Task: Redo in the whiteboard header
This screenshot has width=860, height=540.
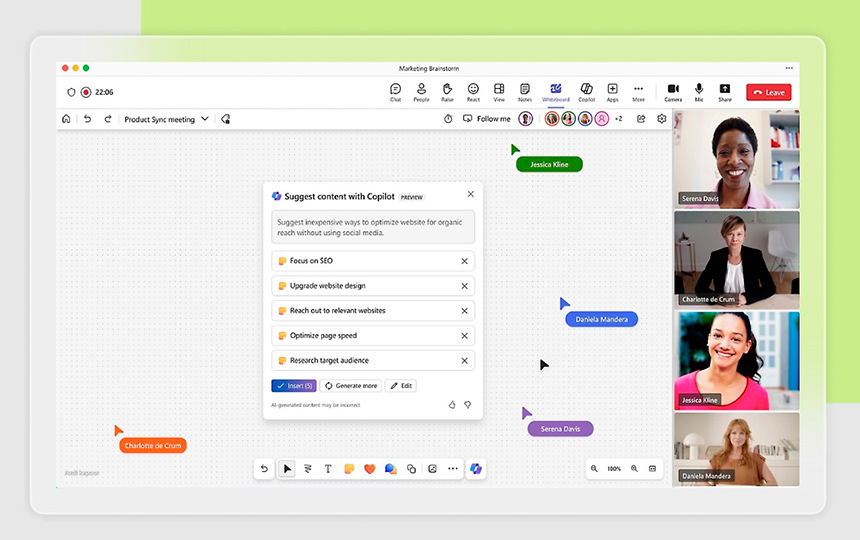Action: tap(108, 119)
